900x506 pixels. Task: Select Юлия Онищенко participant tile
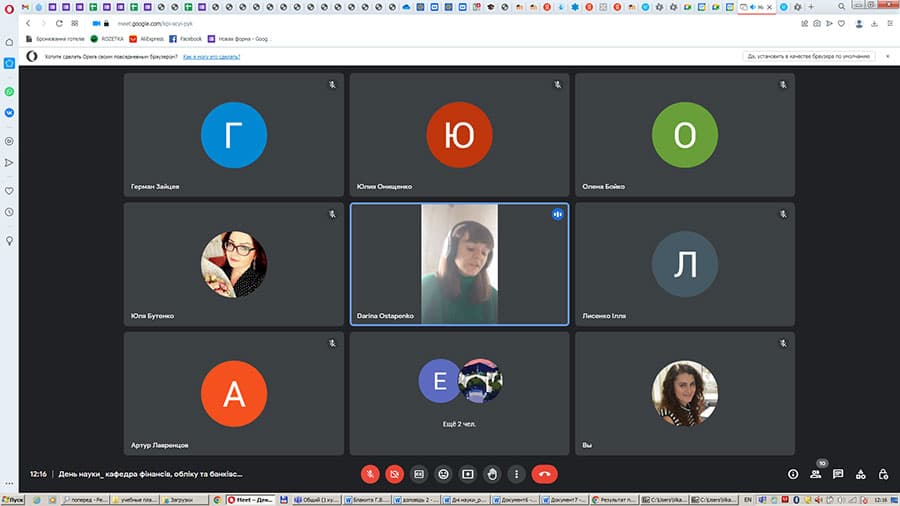[x=459, y=135]
